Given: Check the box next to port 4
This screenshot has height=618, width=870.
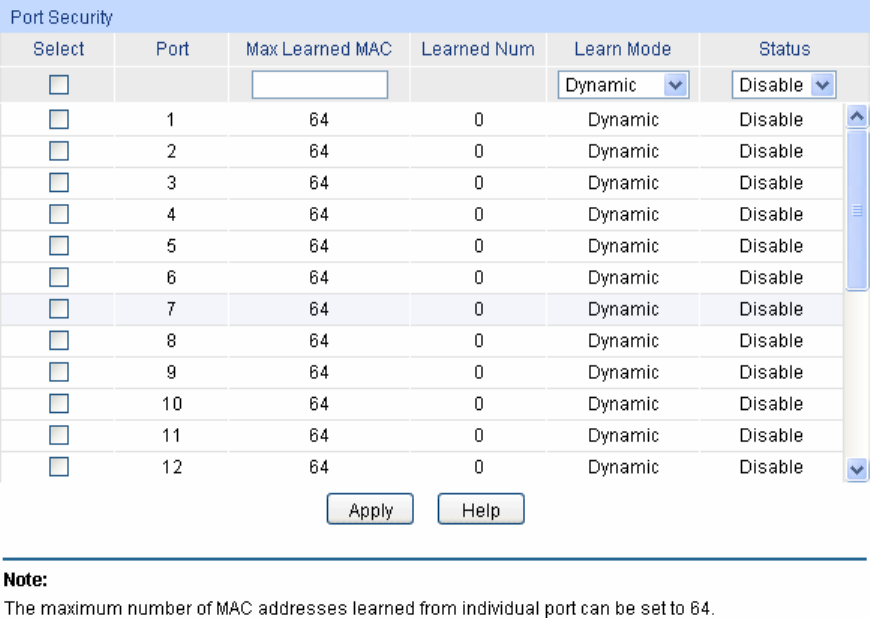Looking at the screenshot, I should [59, 215].
